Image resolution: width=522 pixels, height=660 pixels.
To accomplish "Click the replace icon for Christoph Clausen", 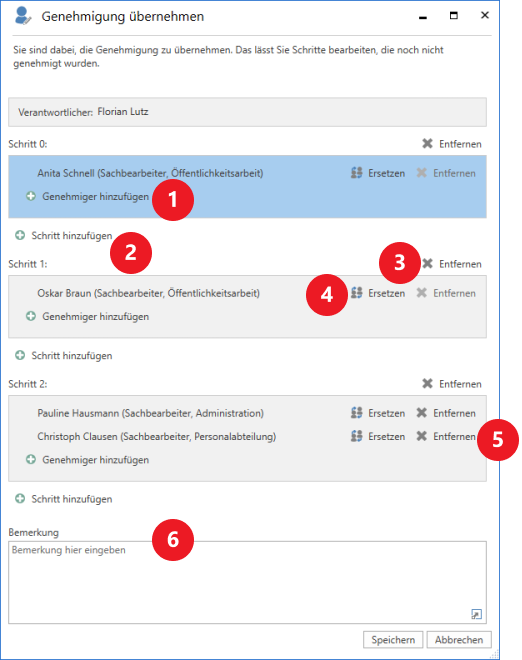I will coord(357,436).
